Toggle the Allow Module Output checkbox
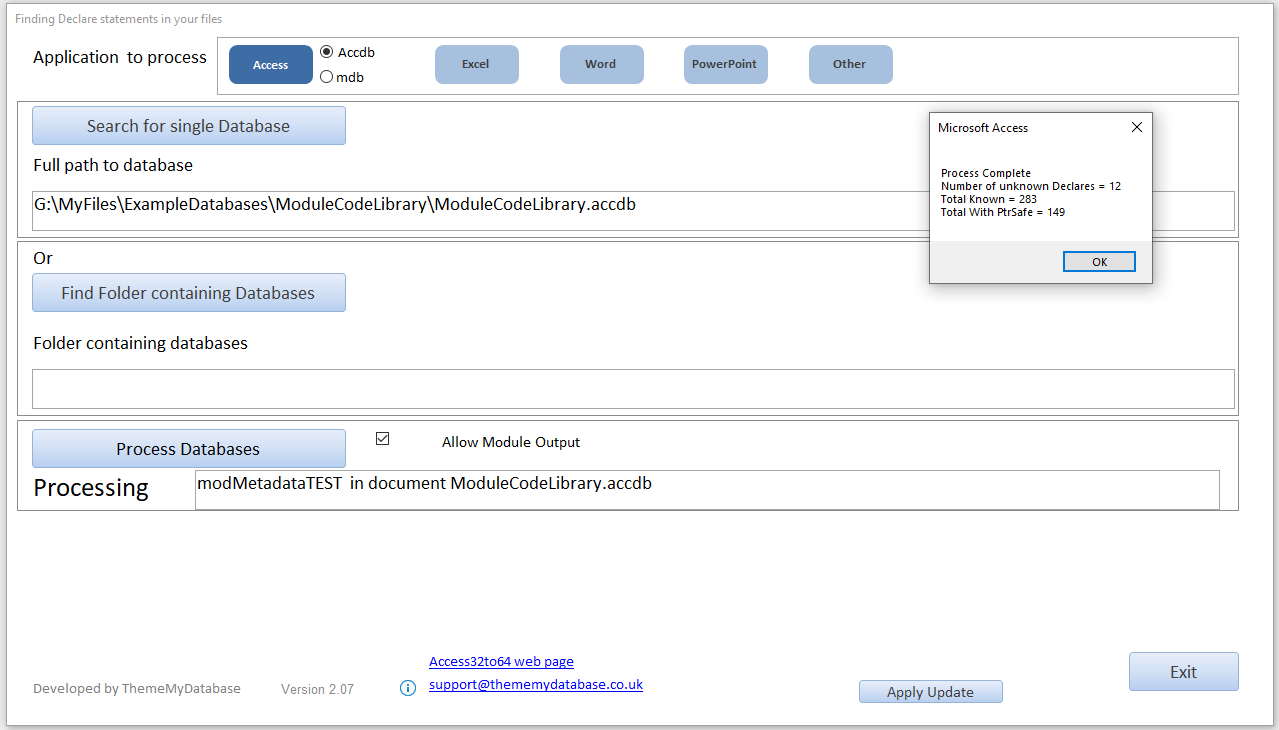The image size is (1279, 730). (x=382, y=438)
